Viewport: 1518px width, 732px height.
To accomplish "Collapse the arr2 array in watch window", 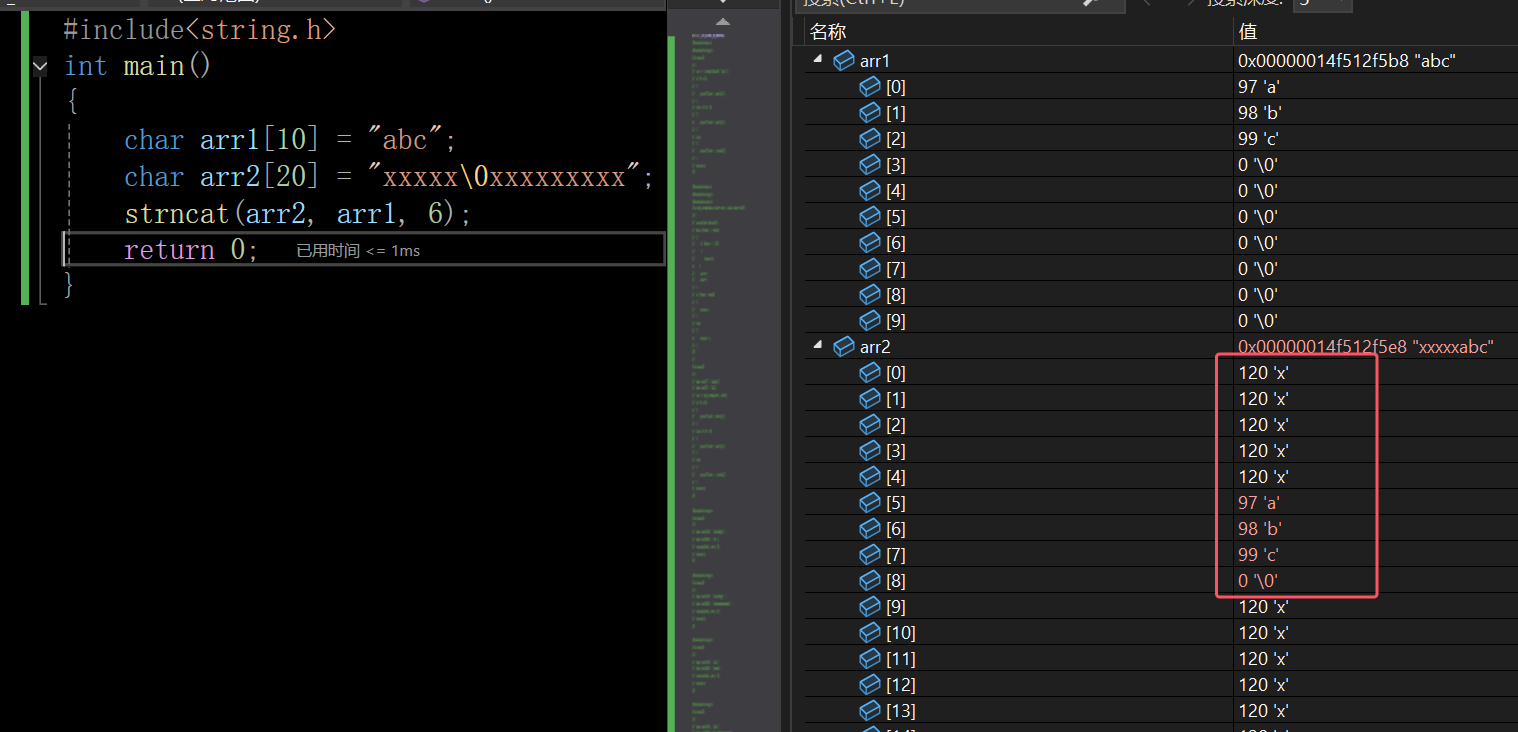I will click(818, 346).
